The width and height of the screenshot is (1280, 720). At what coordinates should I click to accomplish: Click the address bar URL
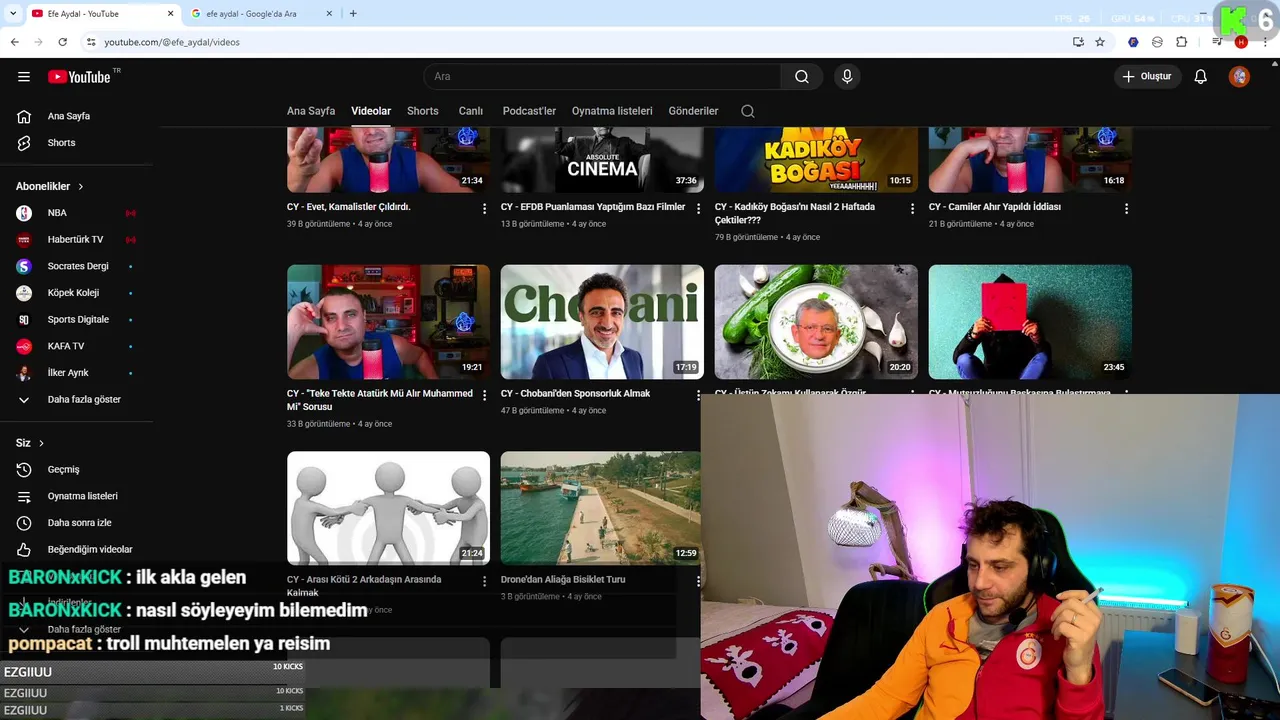pyautogui.click(x=172, y=42)
